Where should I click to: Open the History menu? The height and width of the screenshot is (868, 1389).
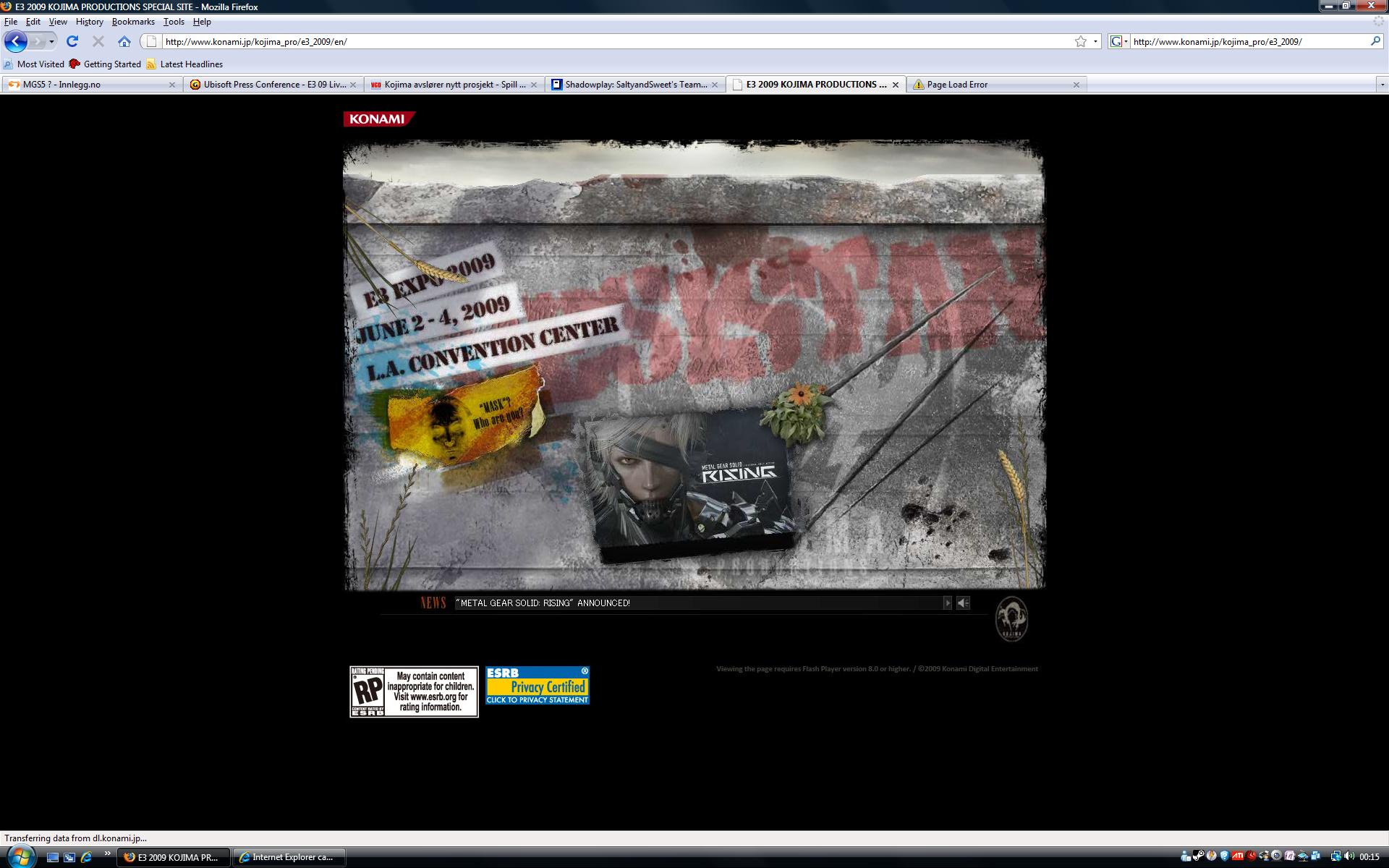[x=90, y=22]
